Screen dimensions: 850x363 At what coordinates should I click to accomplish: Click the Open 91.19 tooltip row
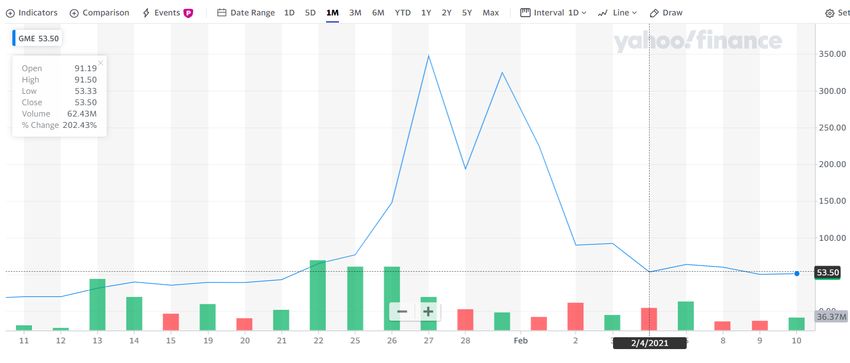tap(59, 68)
